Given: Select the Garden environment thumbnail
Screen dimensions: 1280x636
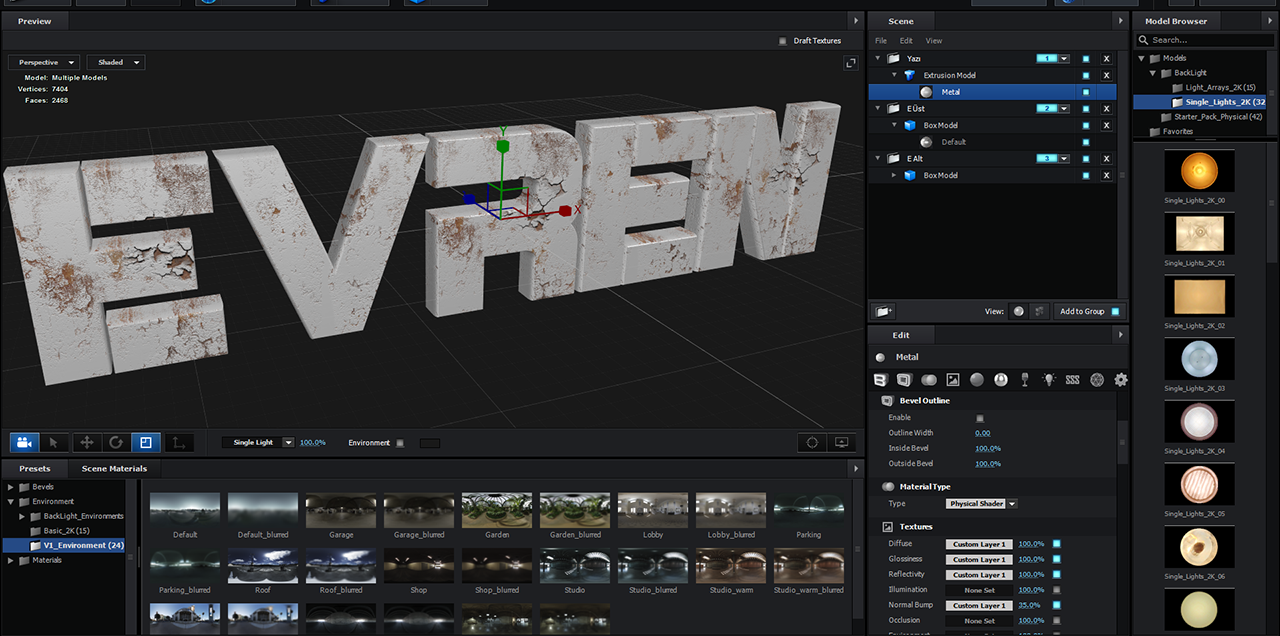Looking at the screenshot, I should [x=497, y=510].
